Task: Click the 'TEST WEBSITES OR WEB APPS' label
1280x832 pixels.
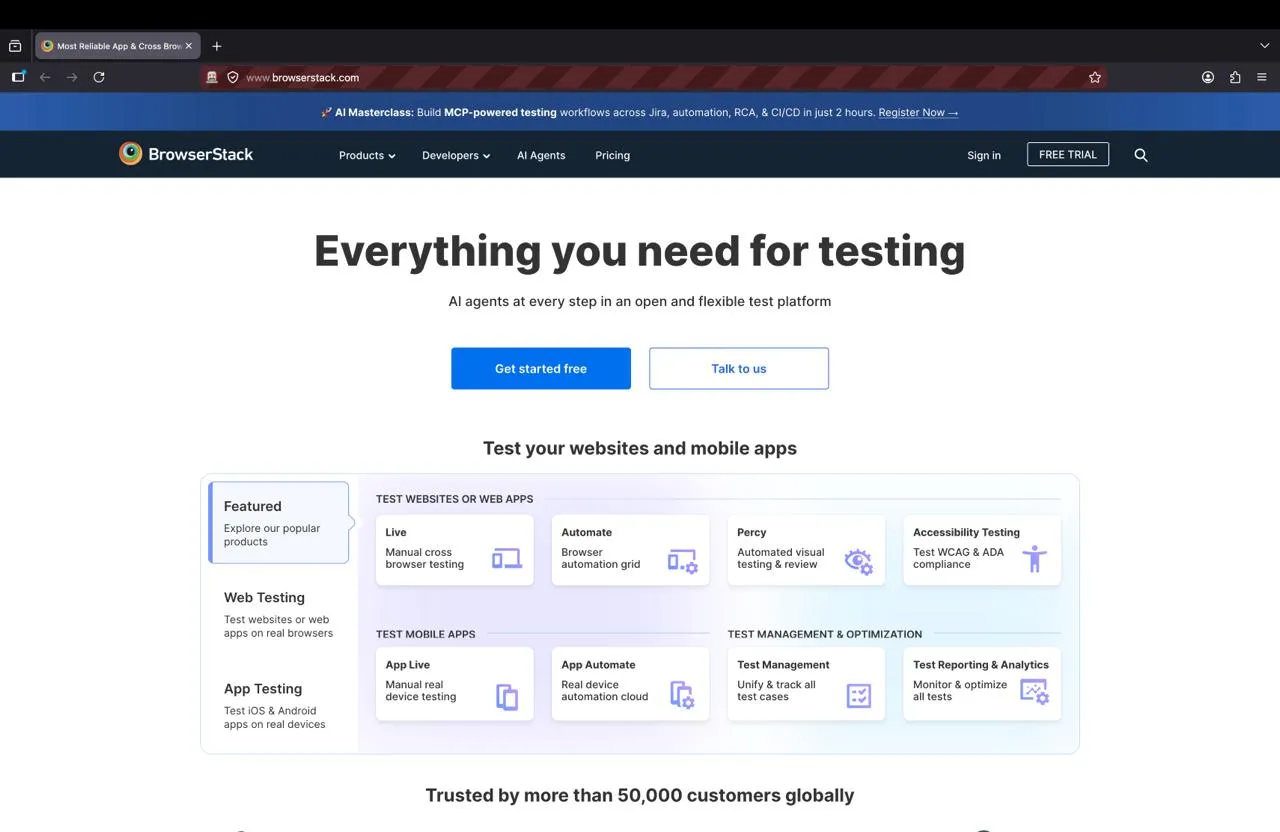Action: coord(455,499)
